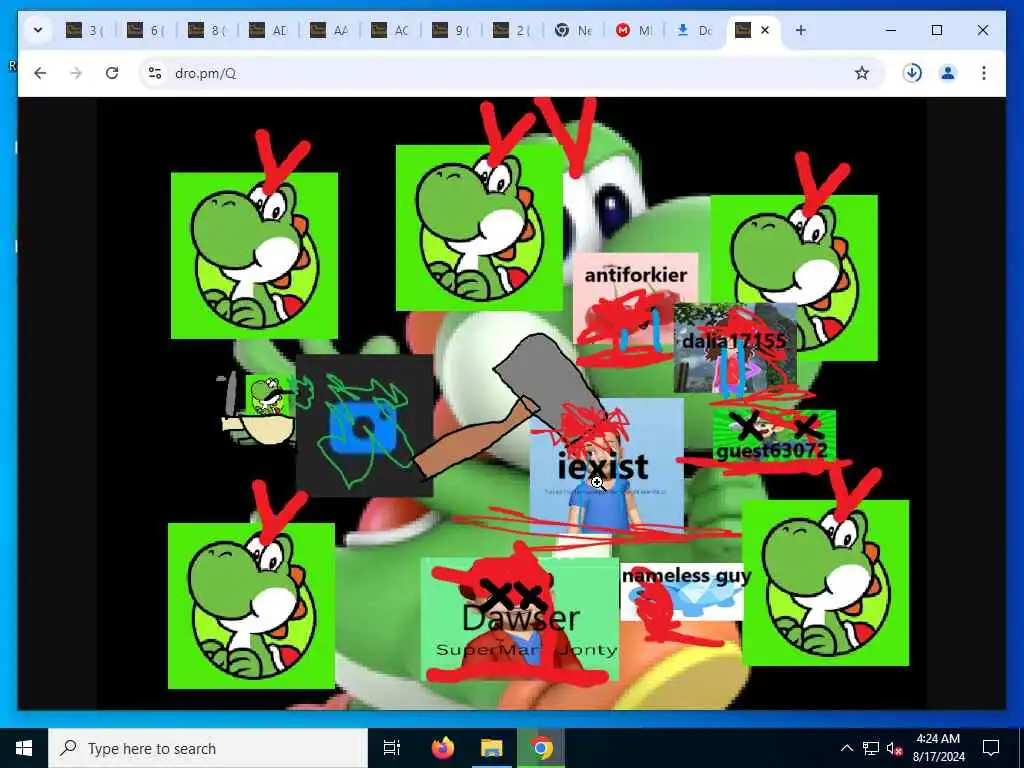1024x768 pixels.
Task: Switch to the Downloads tab
Action: [x=696, y=30]
